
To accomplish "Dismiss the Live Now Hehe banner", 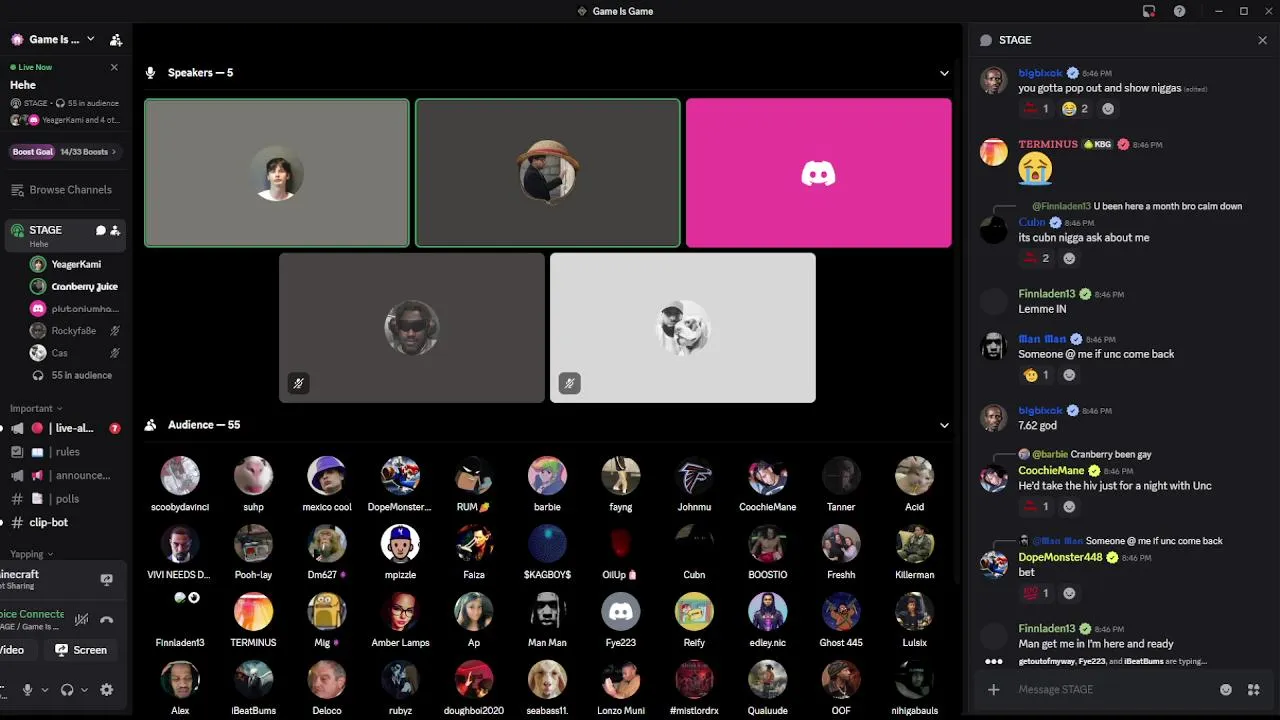I will (114, 67).
